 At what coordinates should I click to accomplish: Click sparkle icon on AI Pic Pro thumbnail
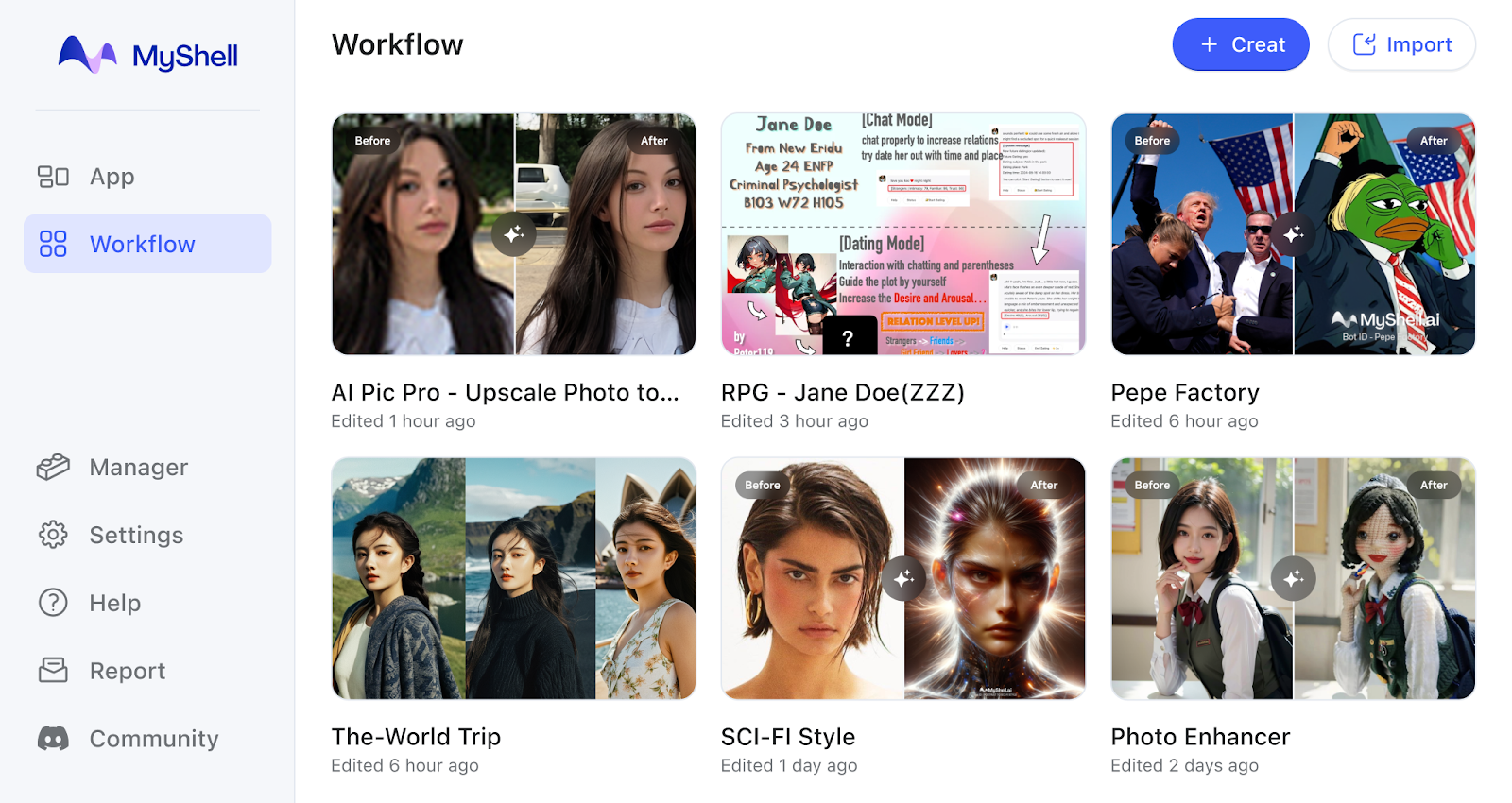[513, 233]
